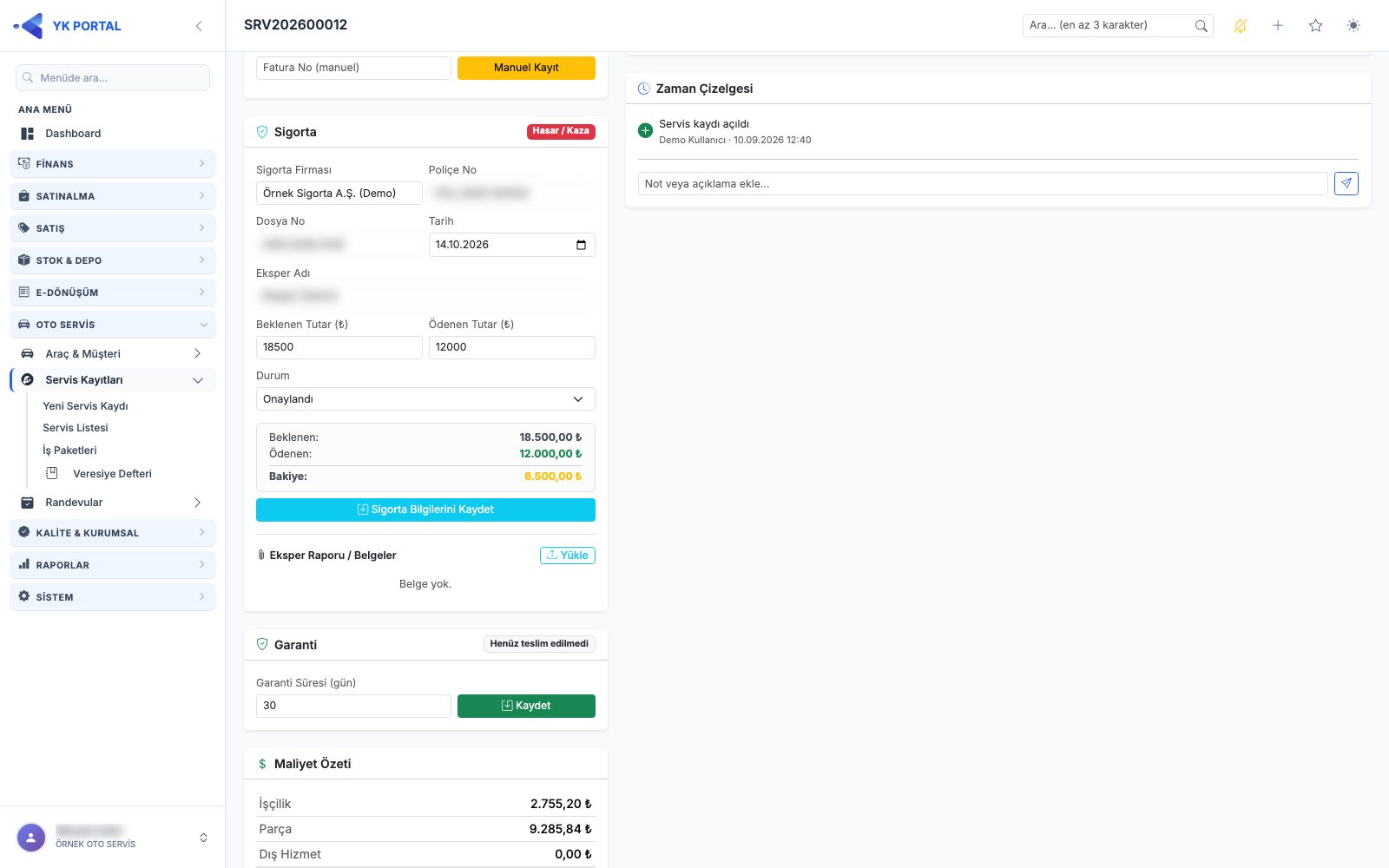
Task: Open the user account switcher chevrons
Action: click(203, 838)
